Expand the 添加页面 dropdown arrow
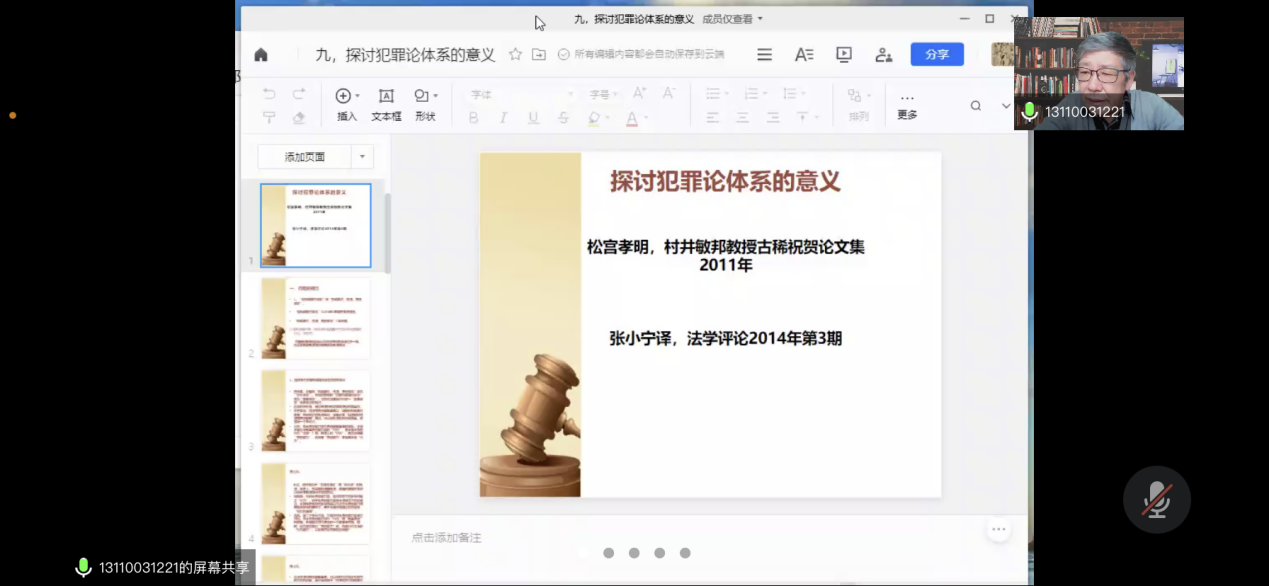This screenshot has height=586, width=1269. [x=362, y=157]
